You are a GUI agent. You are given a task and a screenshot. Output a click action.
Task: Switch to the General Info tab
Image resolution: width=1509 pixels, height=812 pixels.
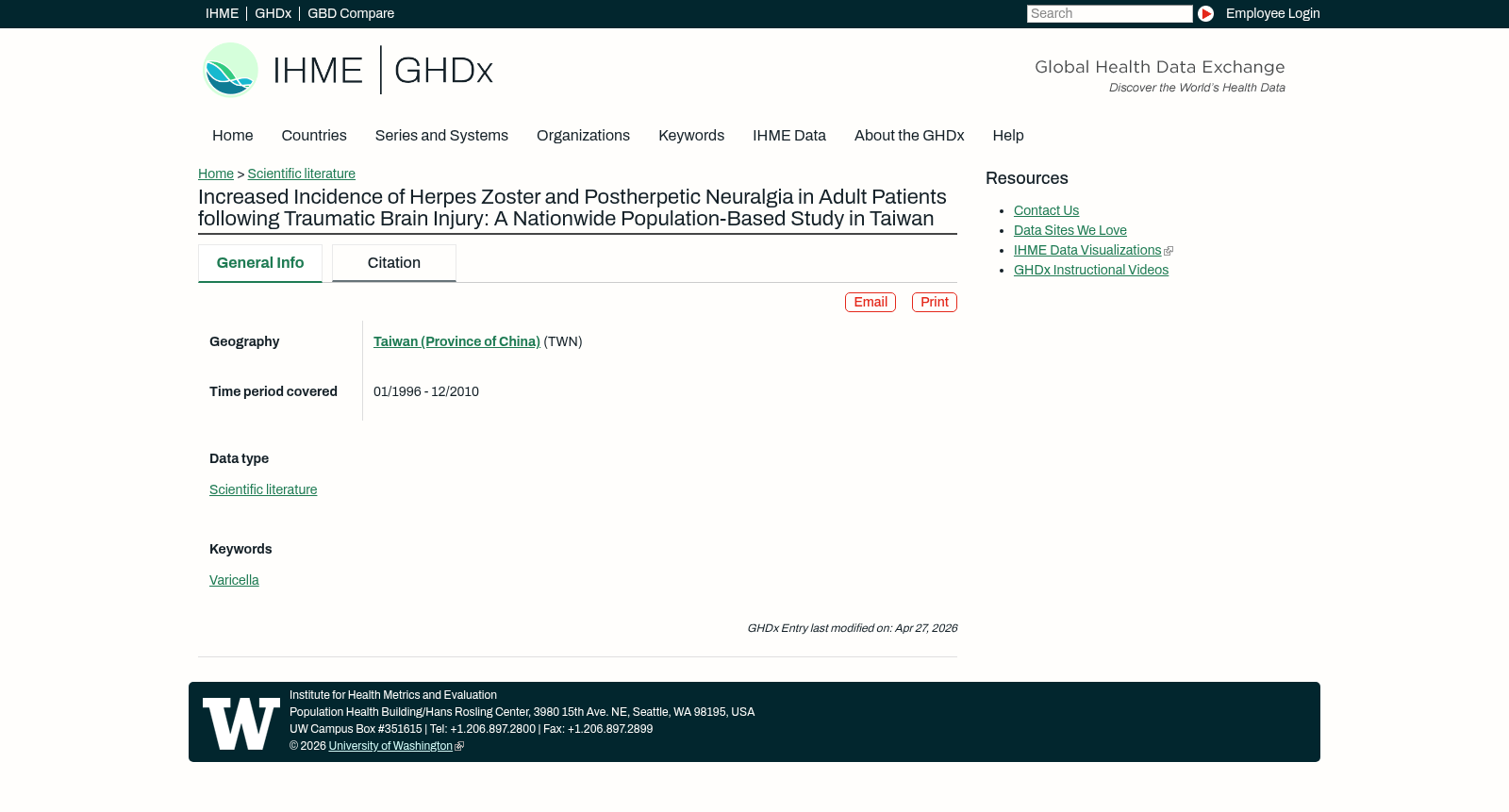point(260,263)
